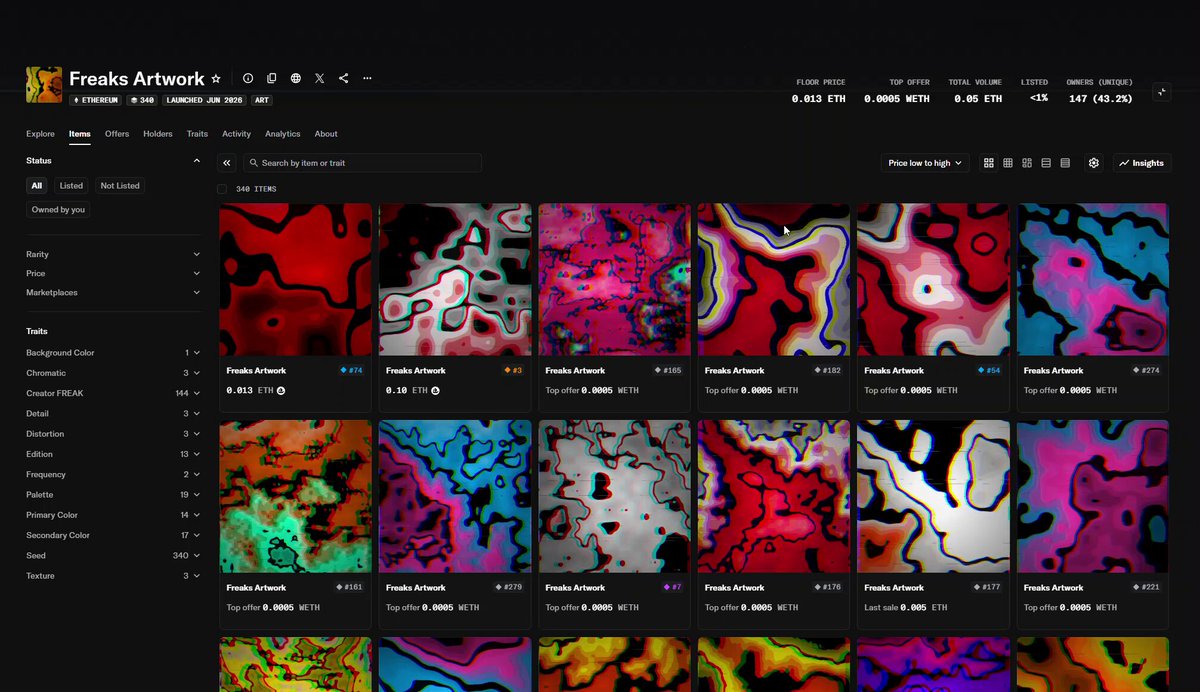Screen dimensions: 1200x692
Task: Click the Insights button
Action: pyautogui.click(x=1142, y=163)
